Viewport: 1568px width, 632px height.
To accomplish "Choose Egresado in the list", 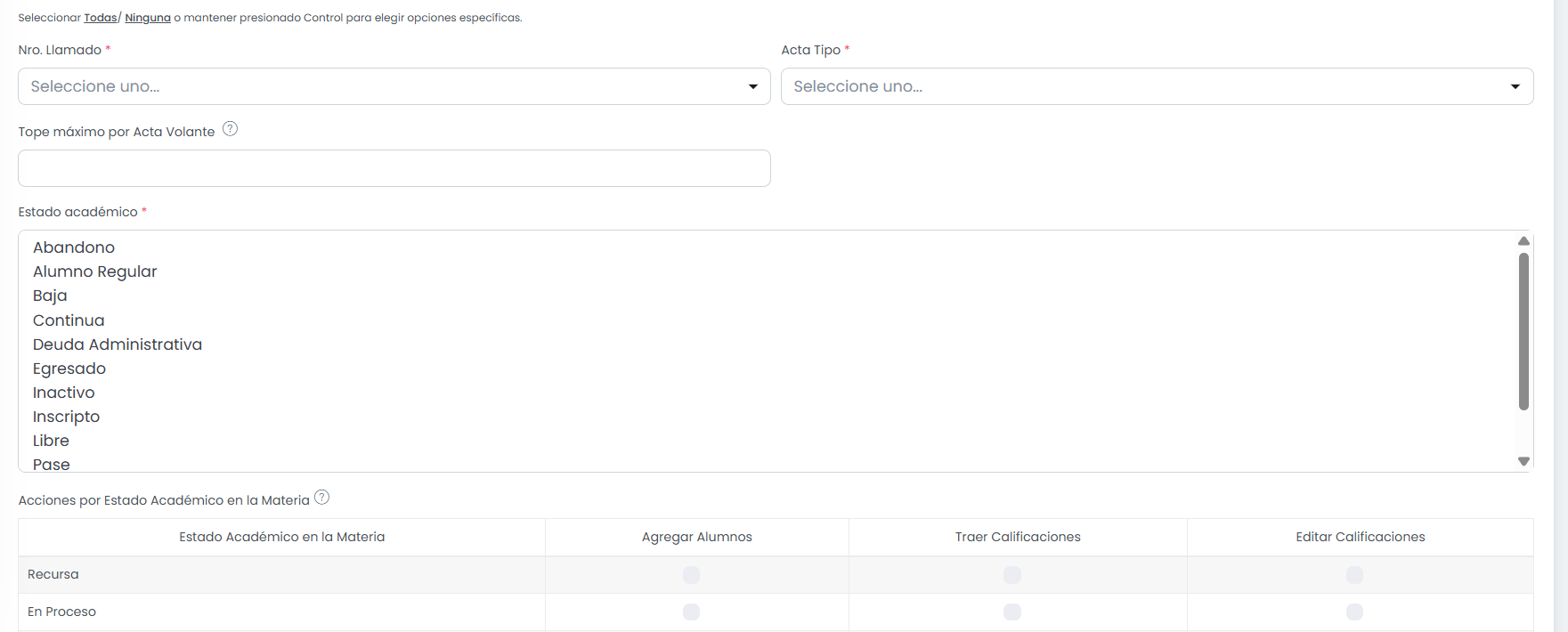I will [x=69, y=369].
